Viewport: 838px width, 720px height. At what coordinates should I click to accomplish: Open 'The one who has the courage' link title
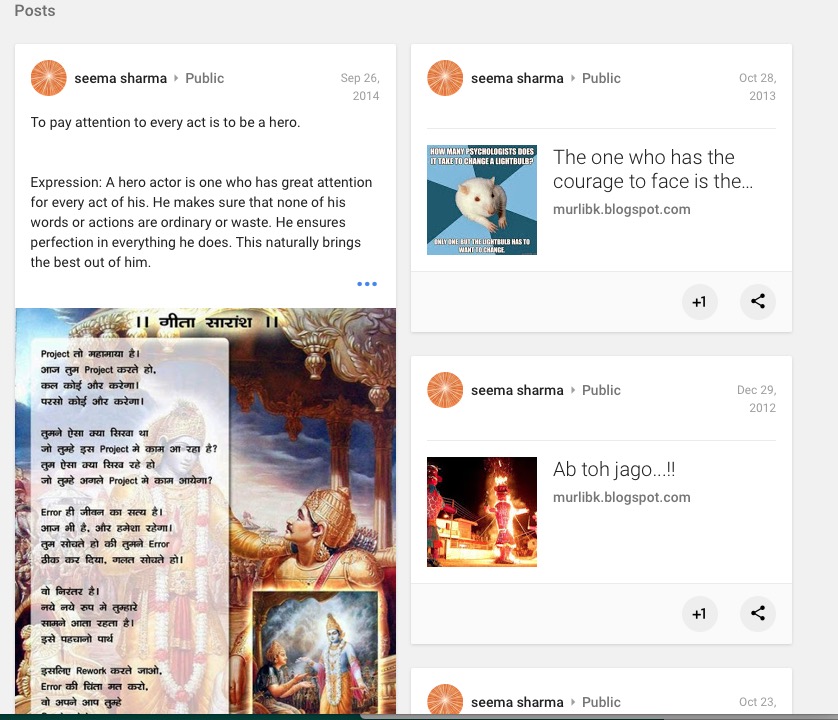(x=650, y=169)
